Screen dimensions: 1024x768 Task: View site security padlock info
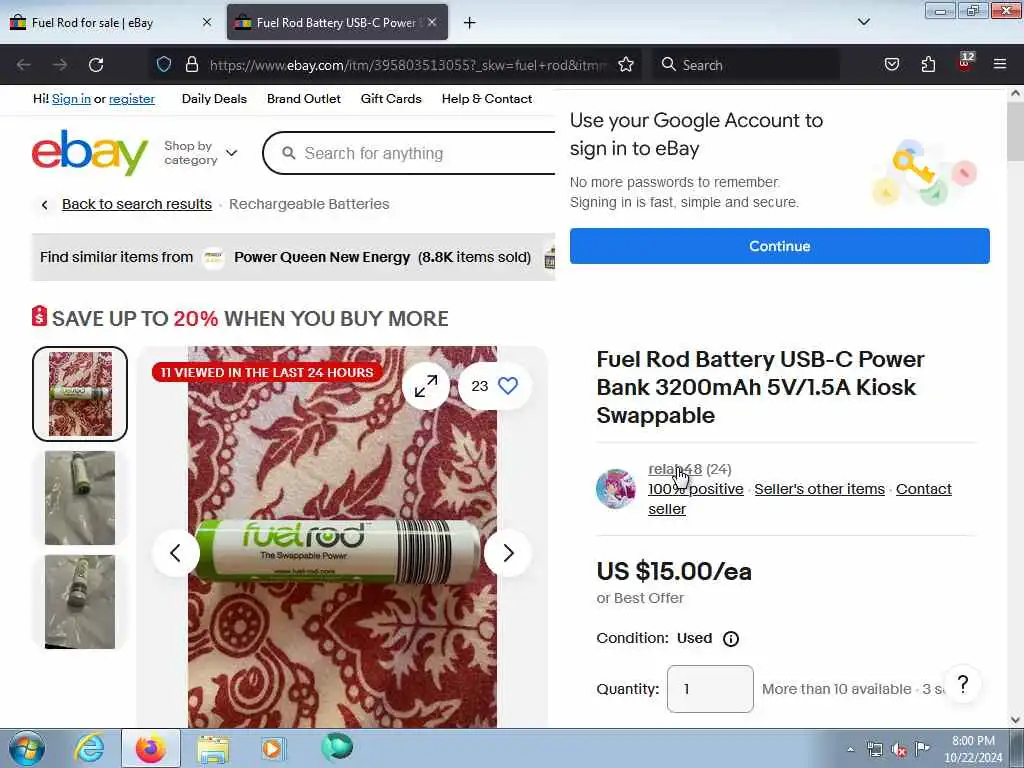[x=191, y=64]
